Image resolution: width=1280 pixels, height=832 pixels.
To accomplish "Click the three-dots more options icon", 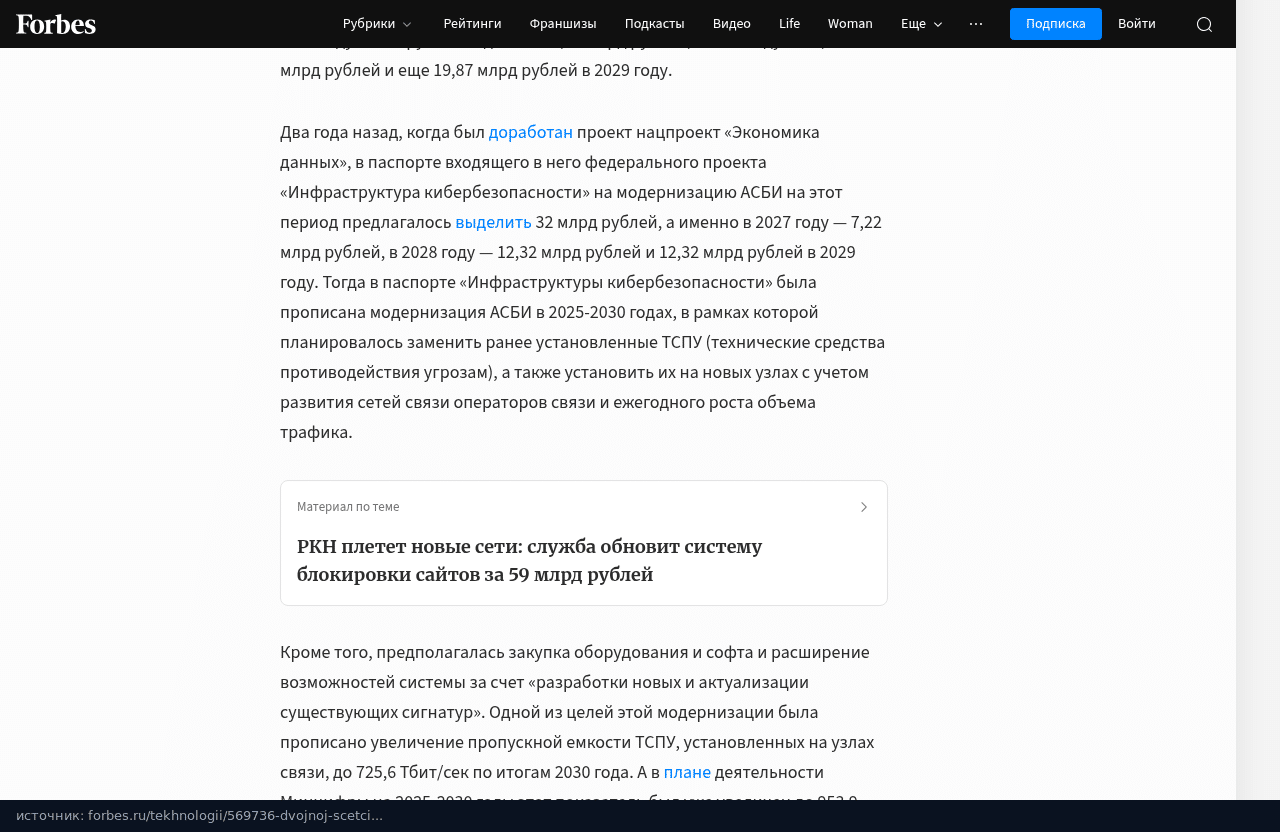I will [976, 24].
